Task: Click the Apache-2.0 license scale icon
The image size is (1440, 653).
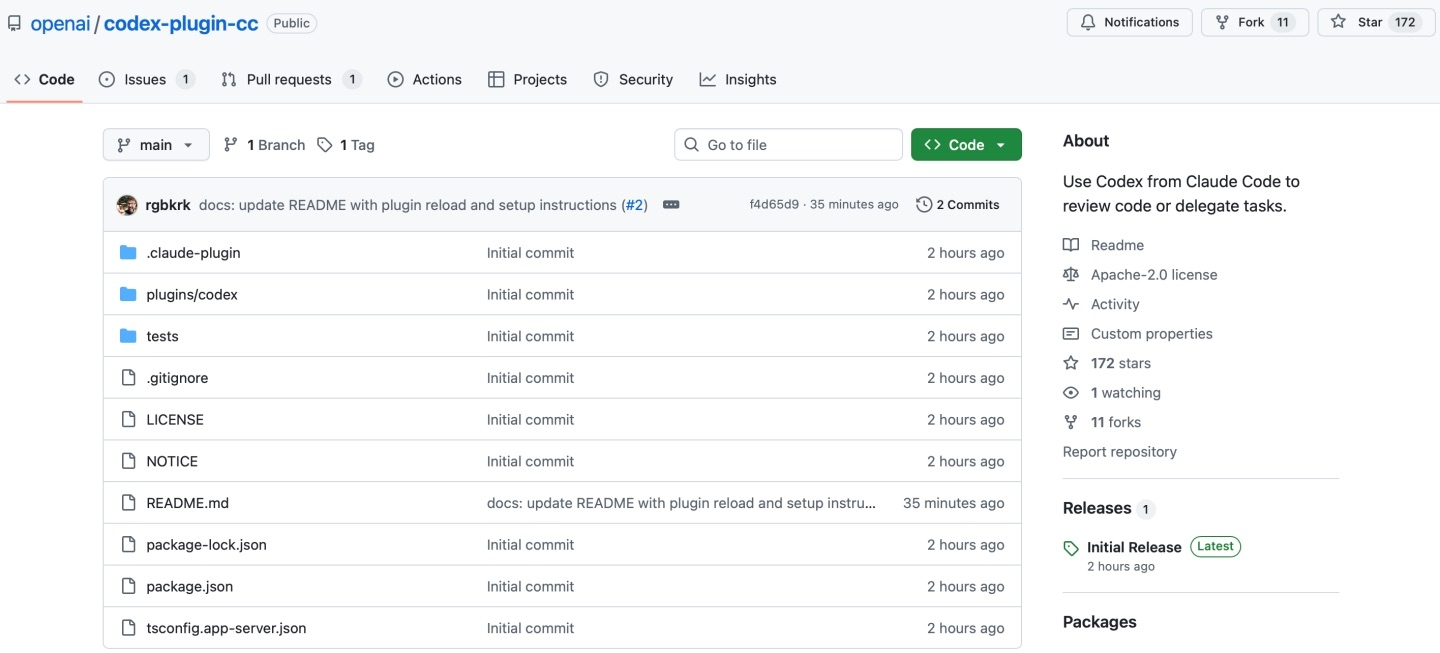Action: (x=1071, y=275)
